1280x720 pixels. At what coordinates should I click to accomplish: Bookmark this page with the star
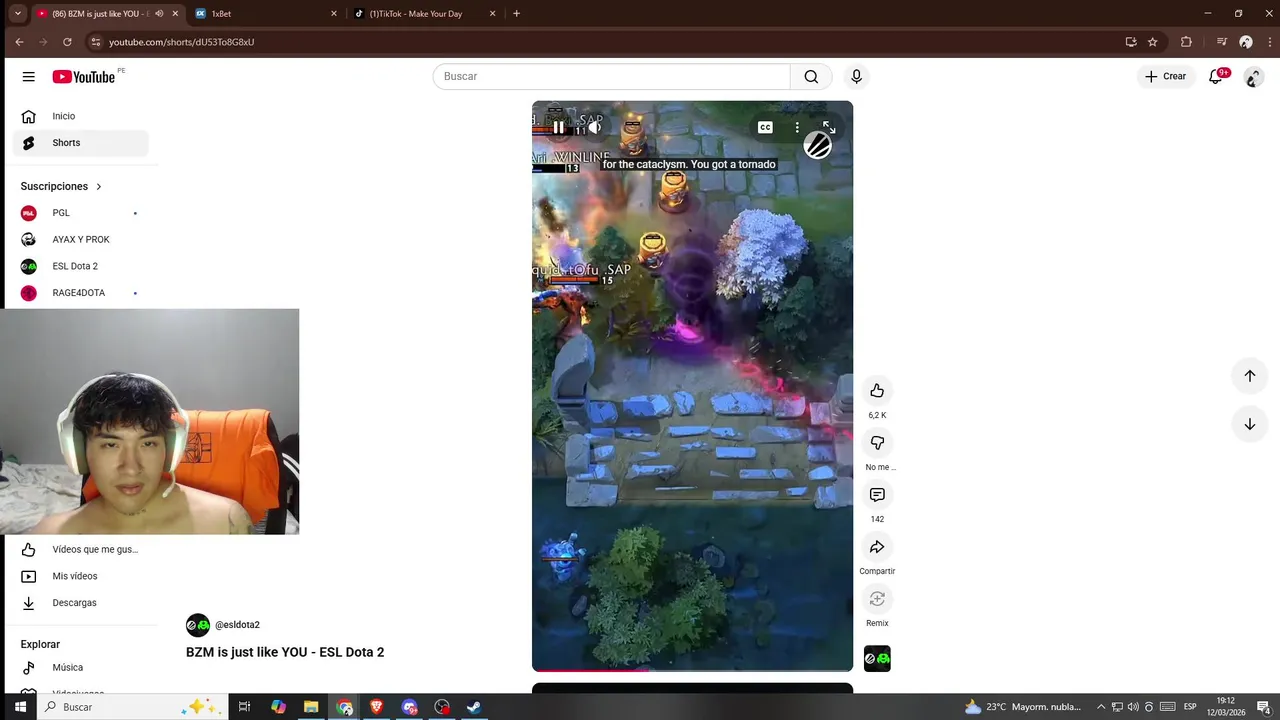[1152, 42]
